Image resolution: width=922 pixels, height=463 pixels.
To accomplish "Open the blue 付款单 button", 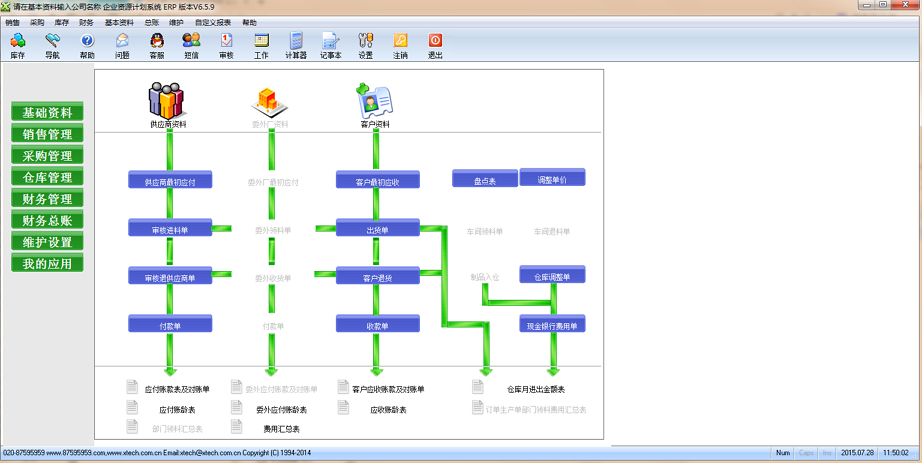I will (170, 324).
